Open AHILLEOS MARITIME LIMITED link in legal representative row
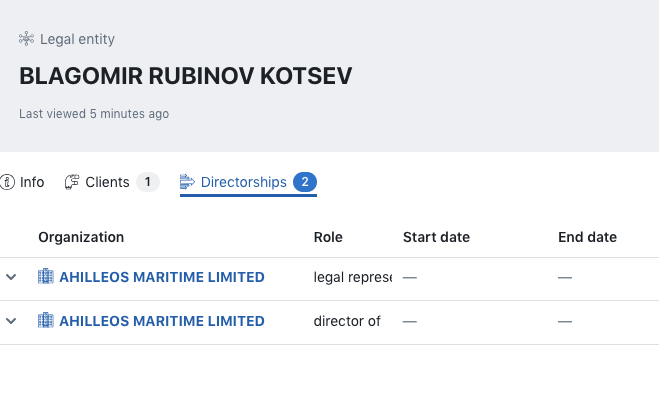Screen dimensions: 659x419 [162, 277]
